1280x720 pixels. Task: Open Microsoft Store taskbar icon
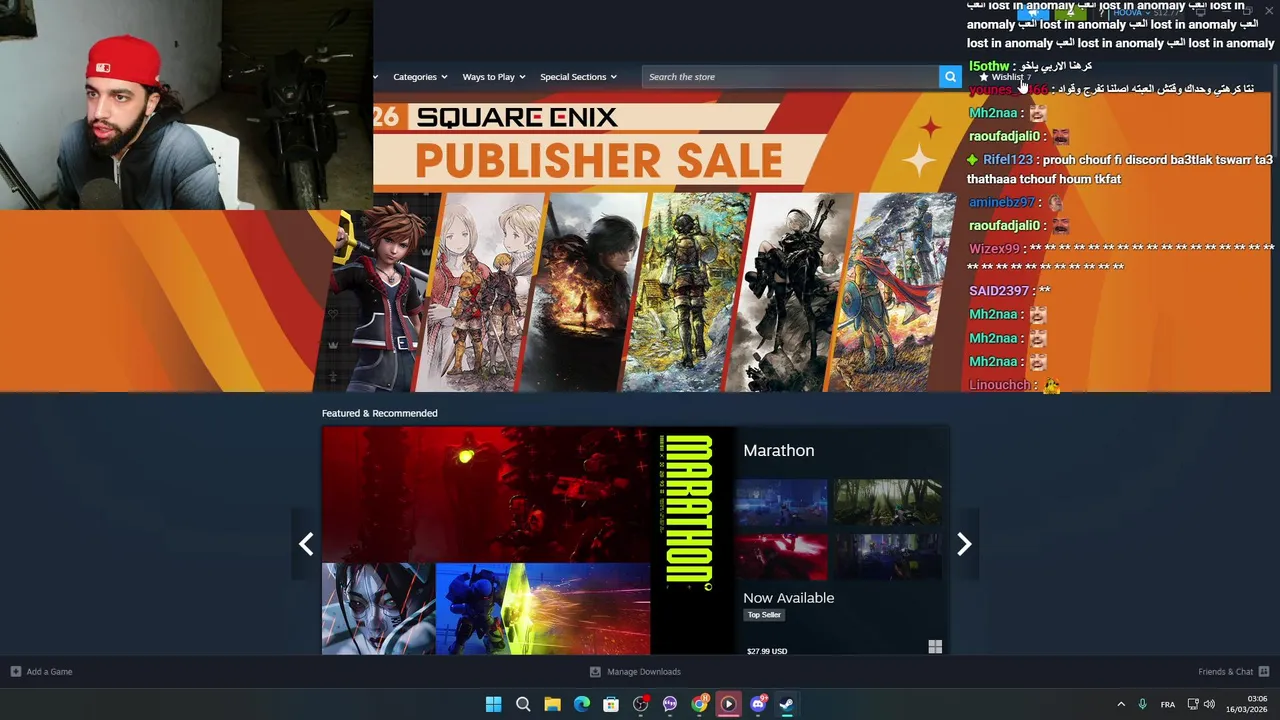(x=611, y=704)
